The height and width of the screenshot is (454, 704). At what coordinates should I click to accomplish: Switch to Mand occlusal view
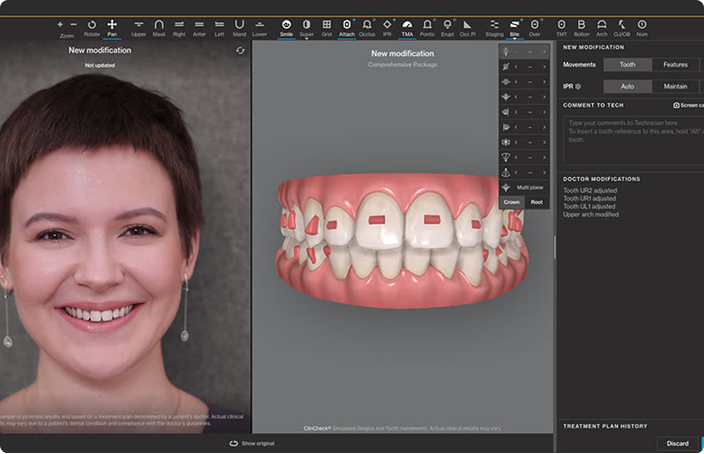pos(239,27)
